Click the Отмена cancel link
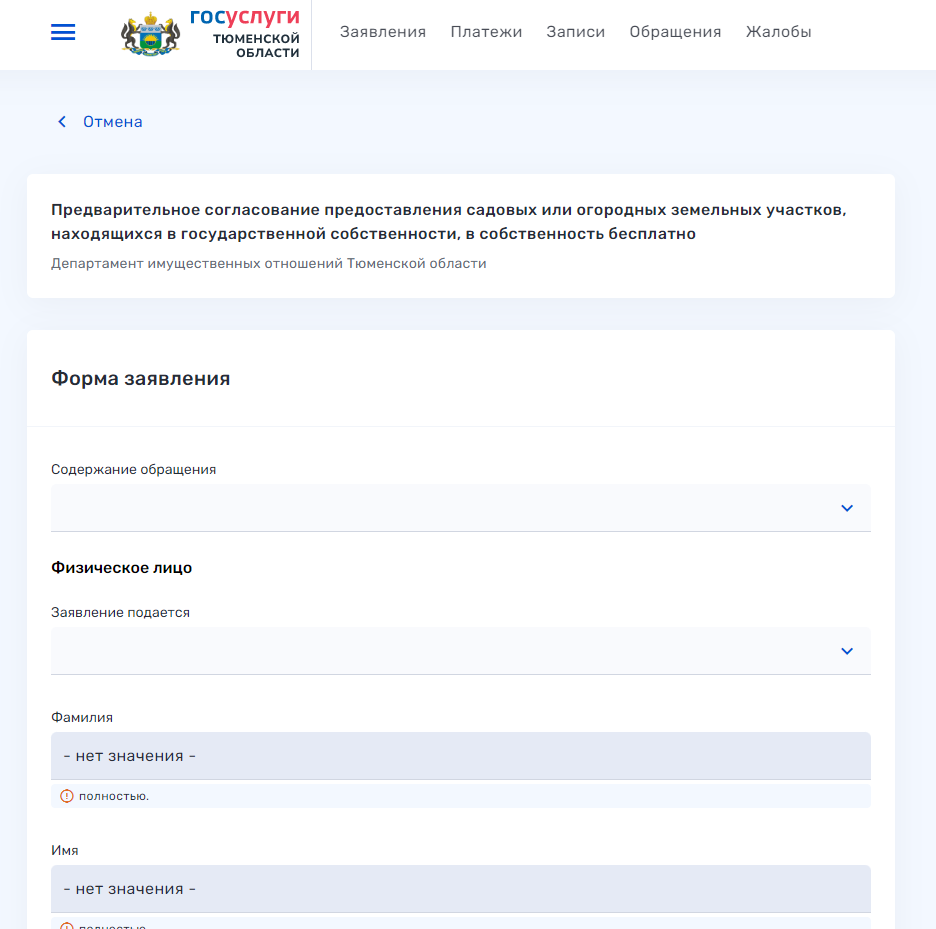This screenshot has height=929, width=936. pos(112,122)
